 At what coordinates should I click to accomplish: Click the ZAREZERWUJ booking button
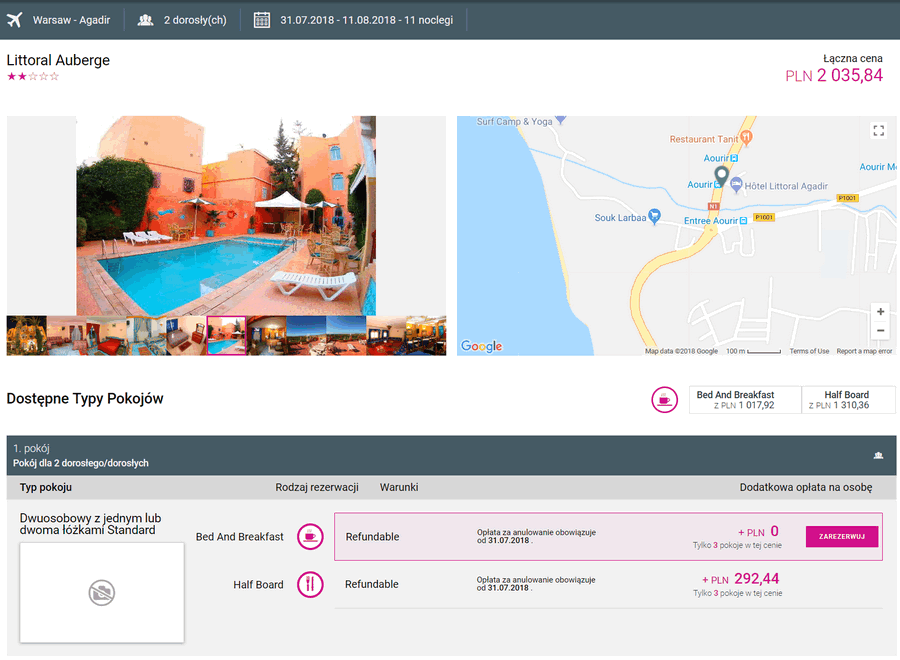click(841, 537)
